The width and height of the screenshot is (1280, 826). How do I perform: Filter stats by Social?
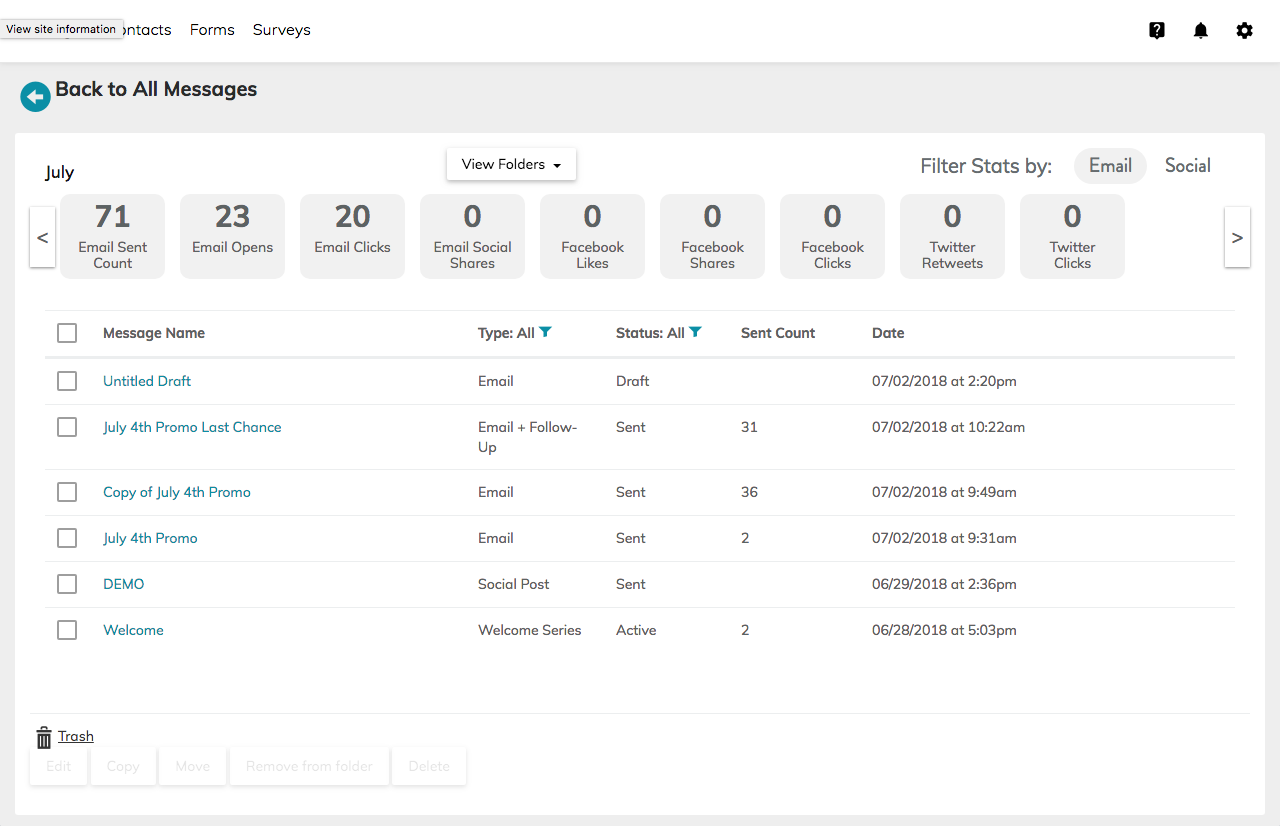pyautogui.click(x=1188, y=166)
